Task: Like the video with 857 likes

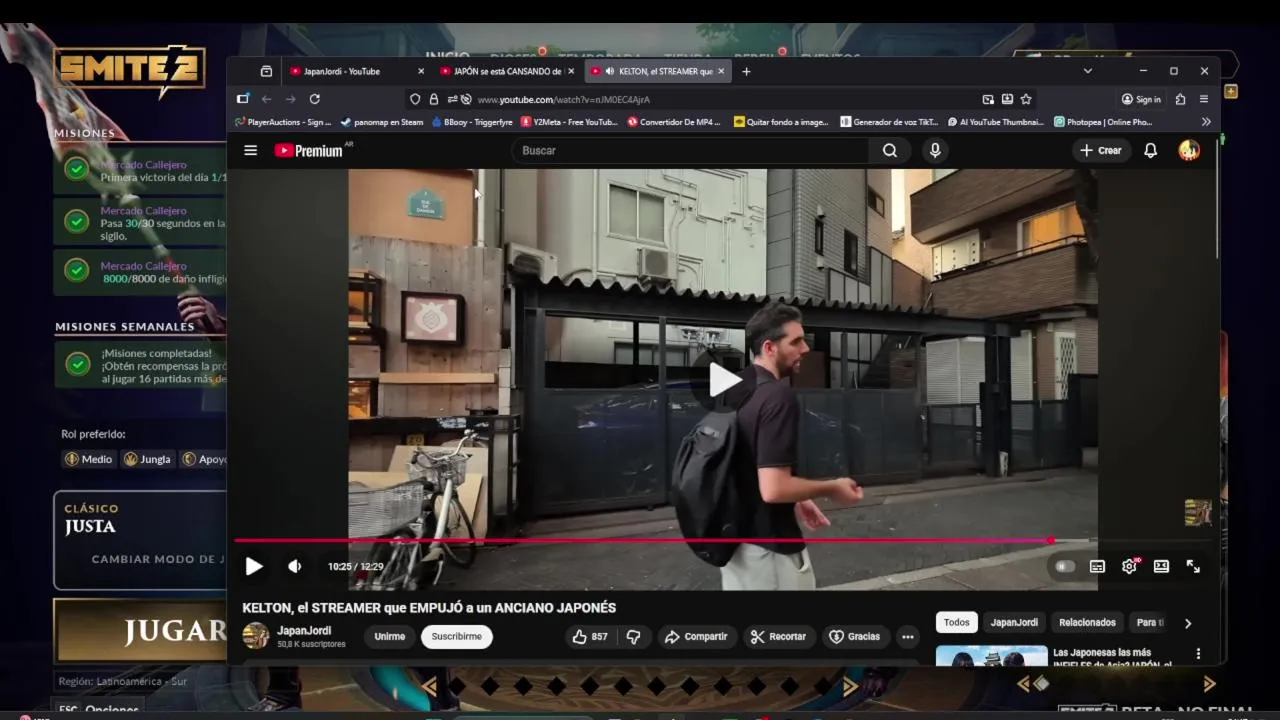Action: [x=589, y=636]
